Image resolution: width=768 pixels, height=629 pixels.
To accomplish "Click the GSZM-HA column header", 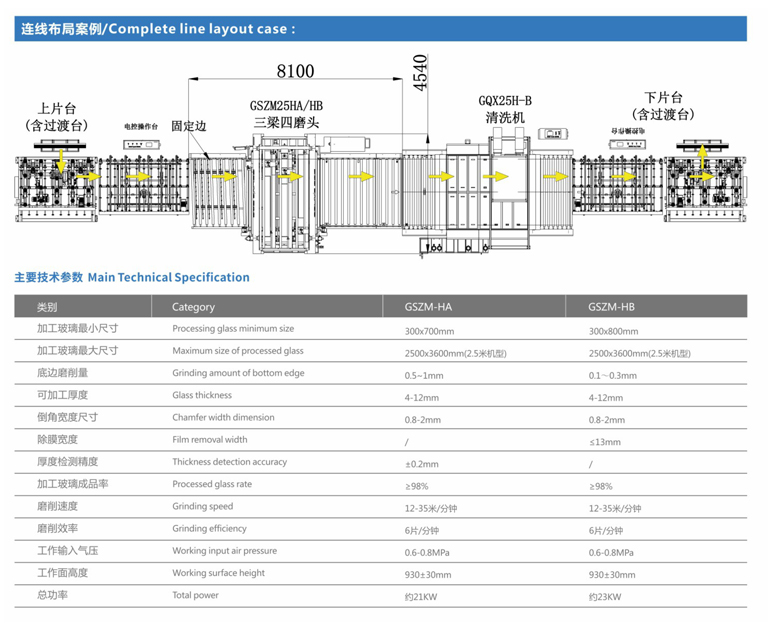I will coord(428,307).
